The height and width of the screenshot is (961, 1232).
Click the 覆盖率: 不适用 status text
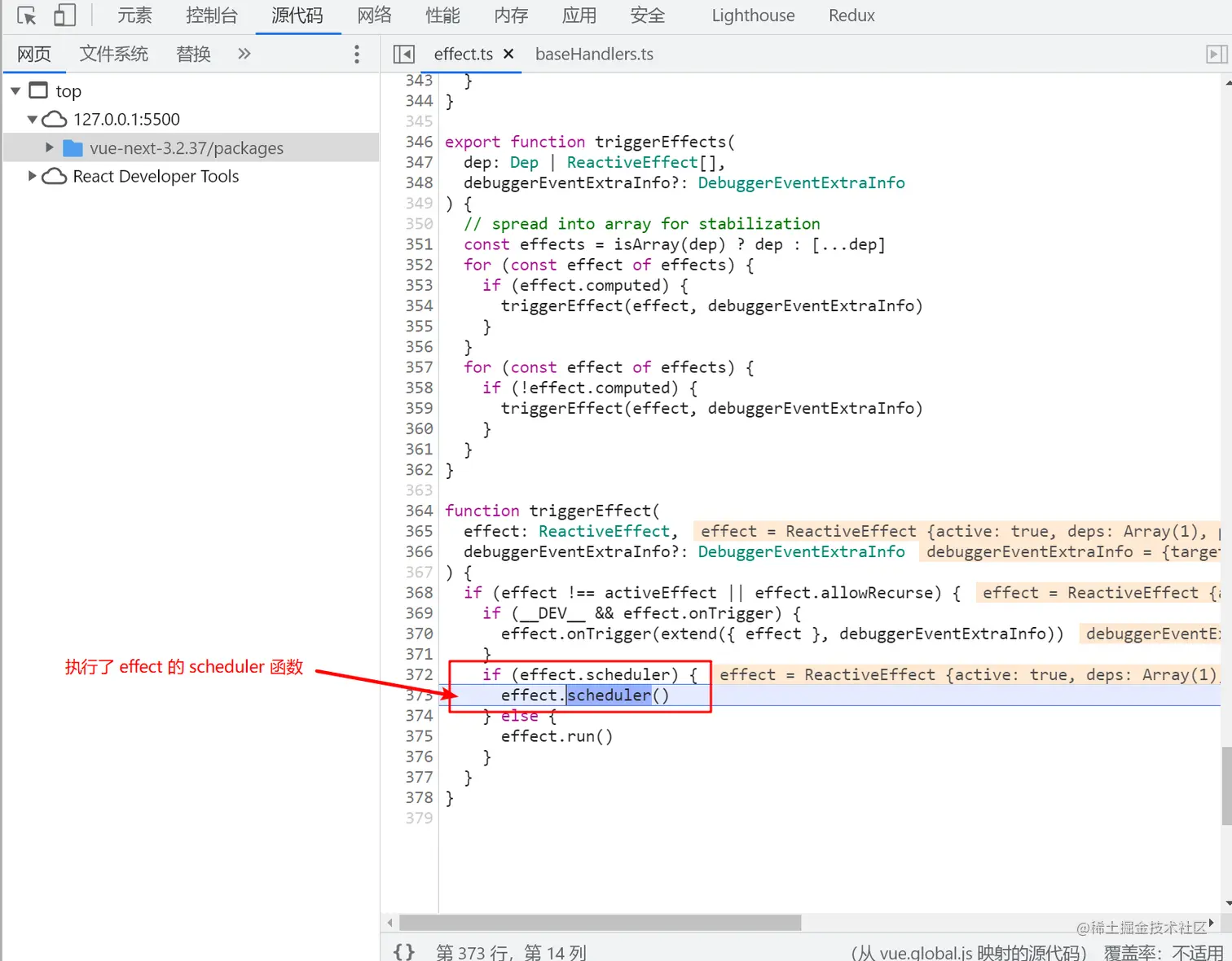(1163, 952)
